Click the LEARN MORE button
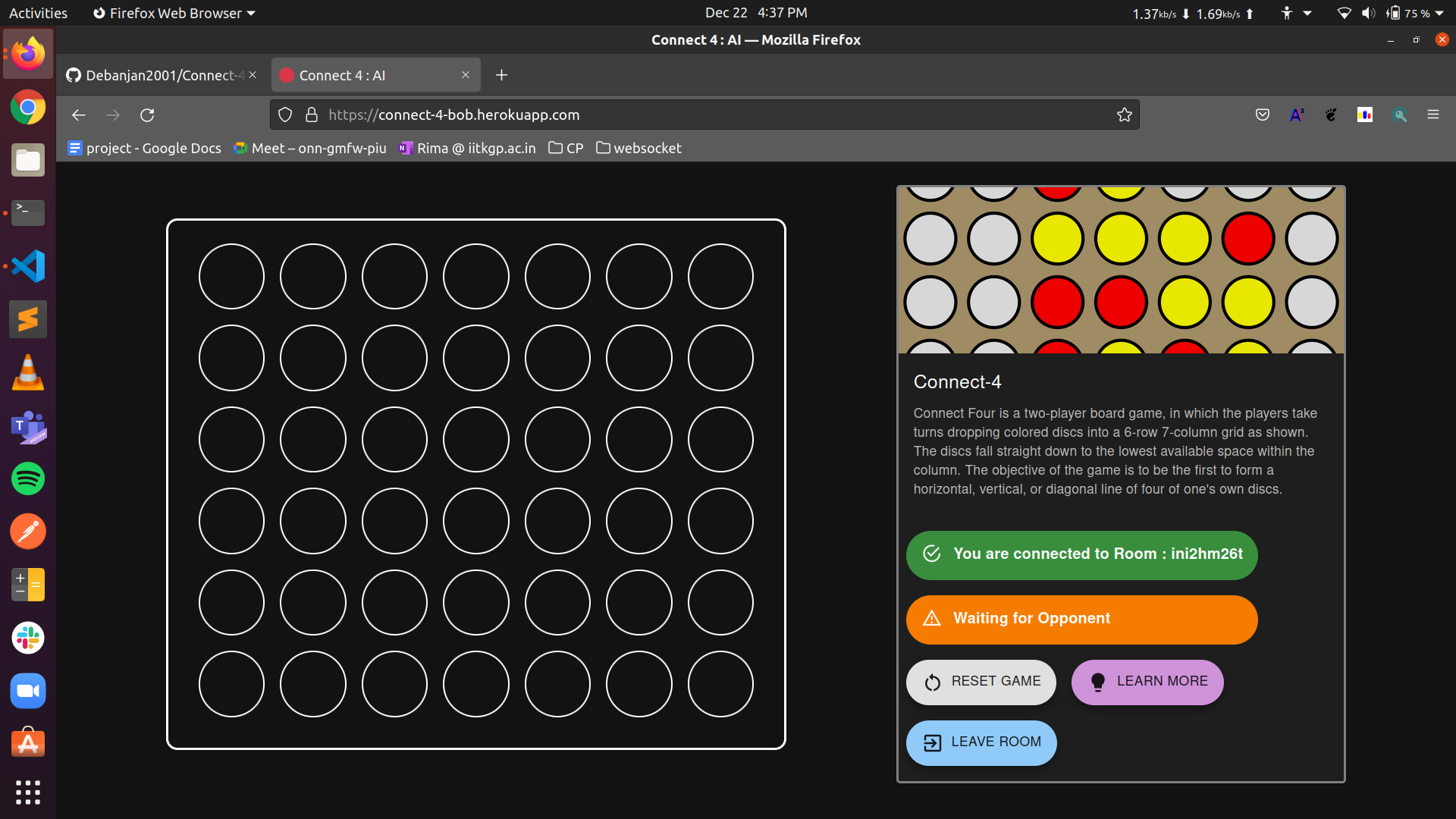Screen dimensions: 1456x819 pos(1147,681)
